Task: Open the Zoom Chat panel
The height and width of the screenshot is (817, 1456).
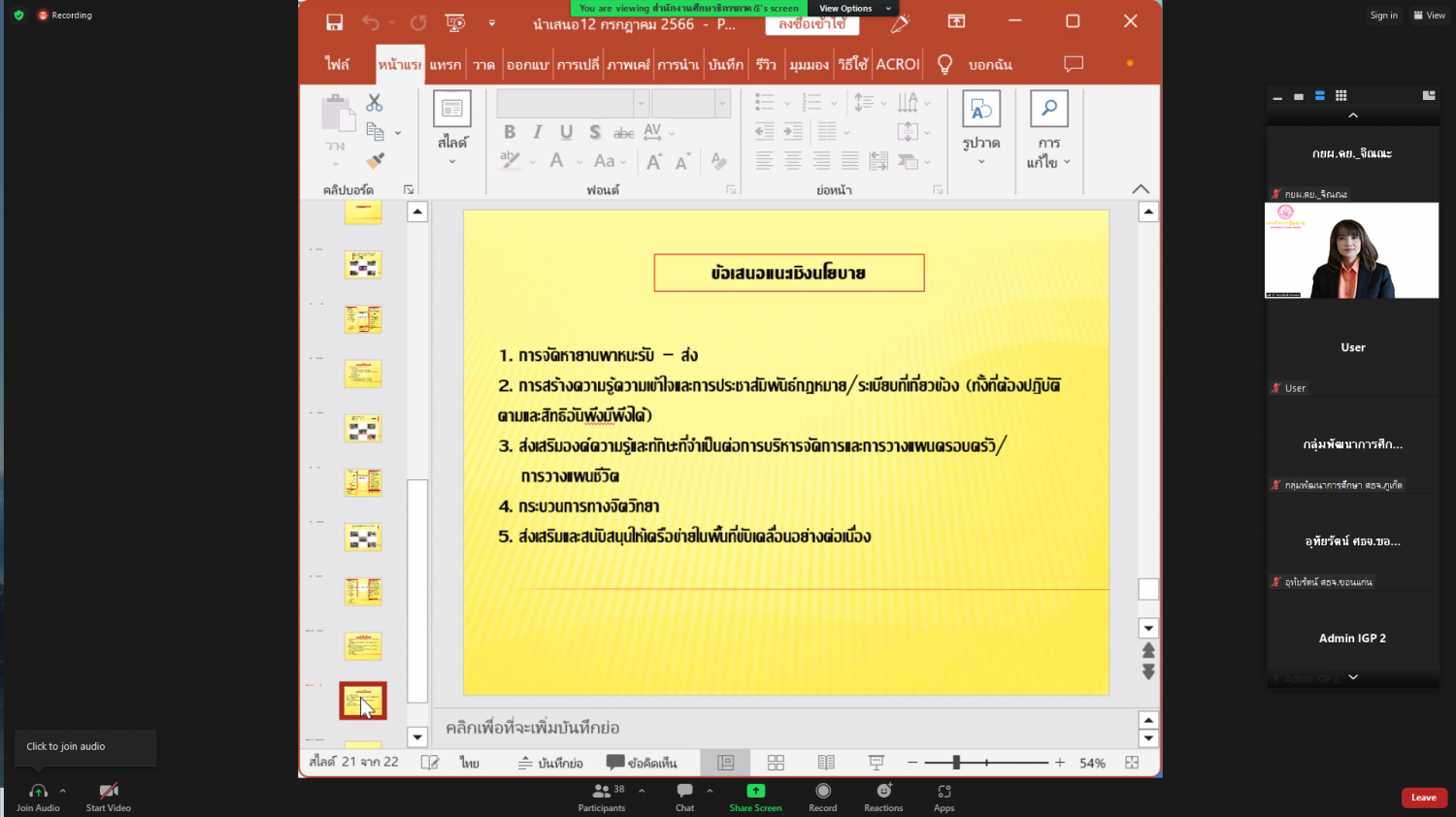Action: pos(685,798)
